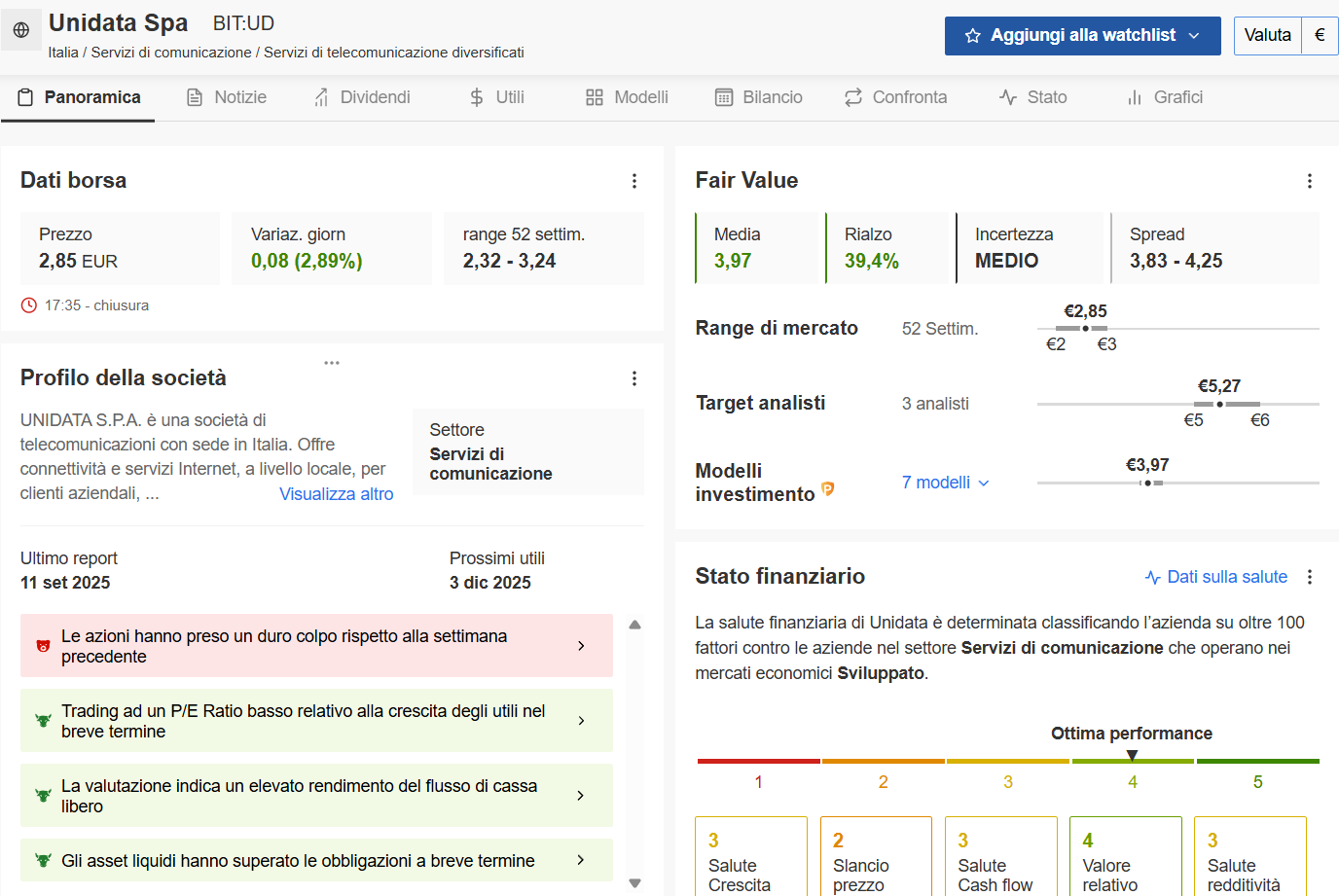Expand the 7 modelli dropdown
Viewport: 1339px width, 896px height.
click(945, 483)
